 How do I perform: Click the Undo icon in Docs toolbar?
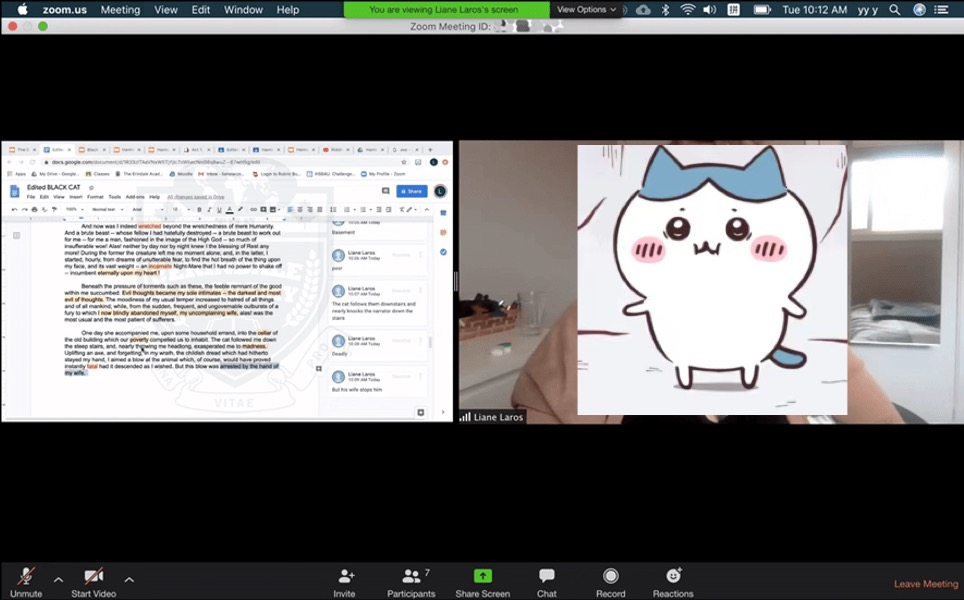point(14,210)
